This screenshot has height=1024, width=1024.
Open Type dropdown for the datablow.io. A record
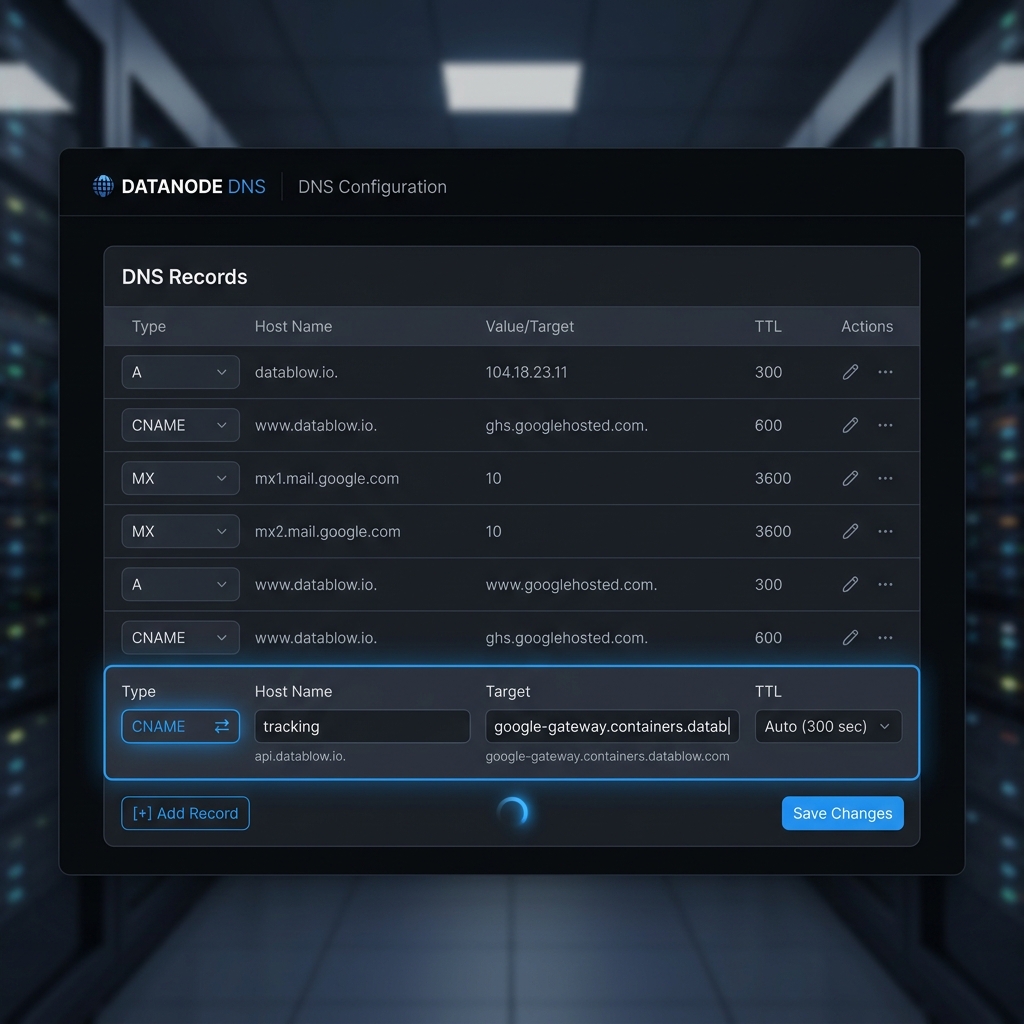click(180, 372)
